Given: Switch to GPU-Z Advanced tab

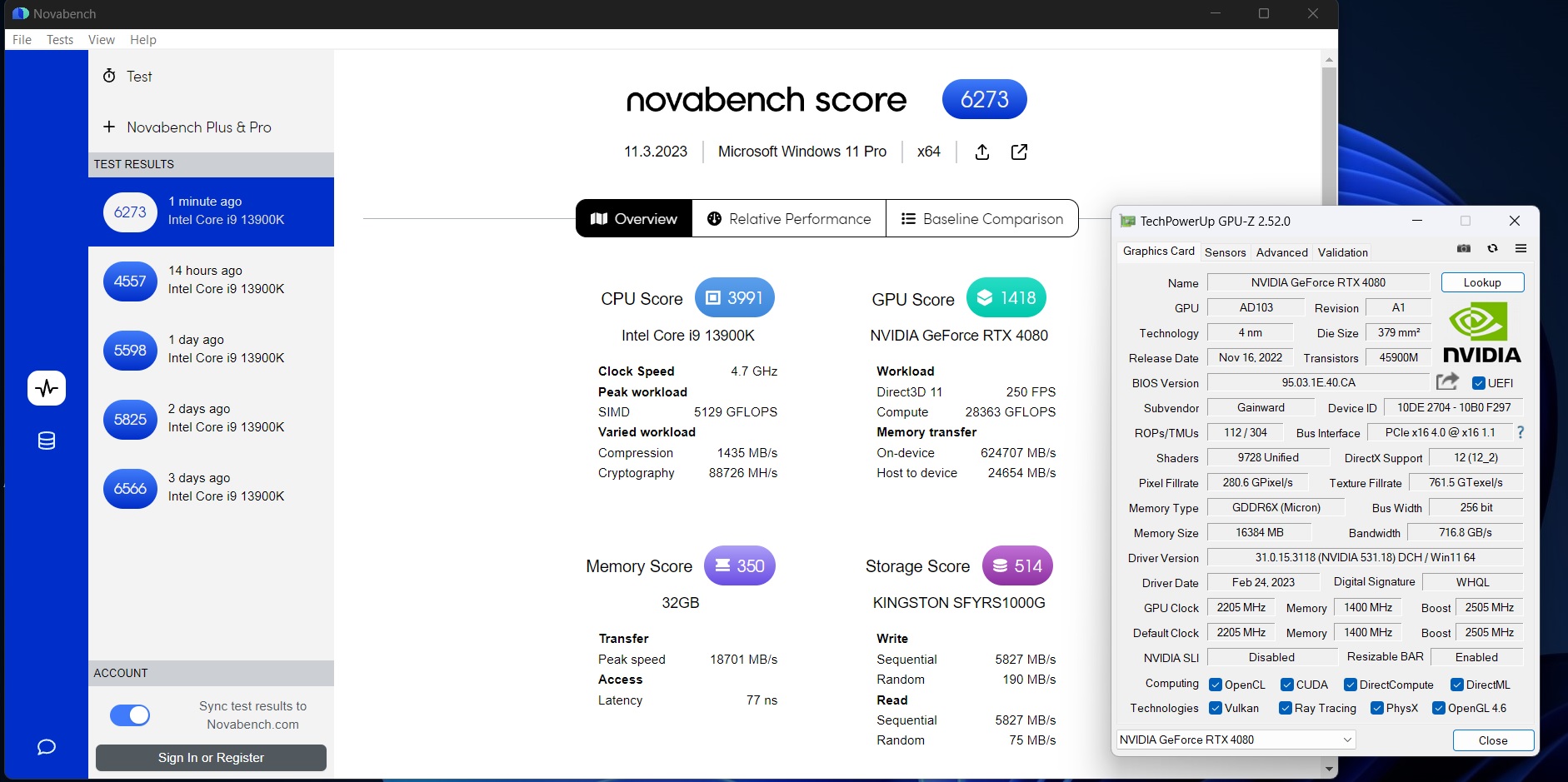Looking at the screenshot, I should [1281, 252].
